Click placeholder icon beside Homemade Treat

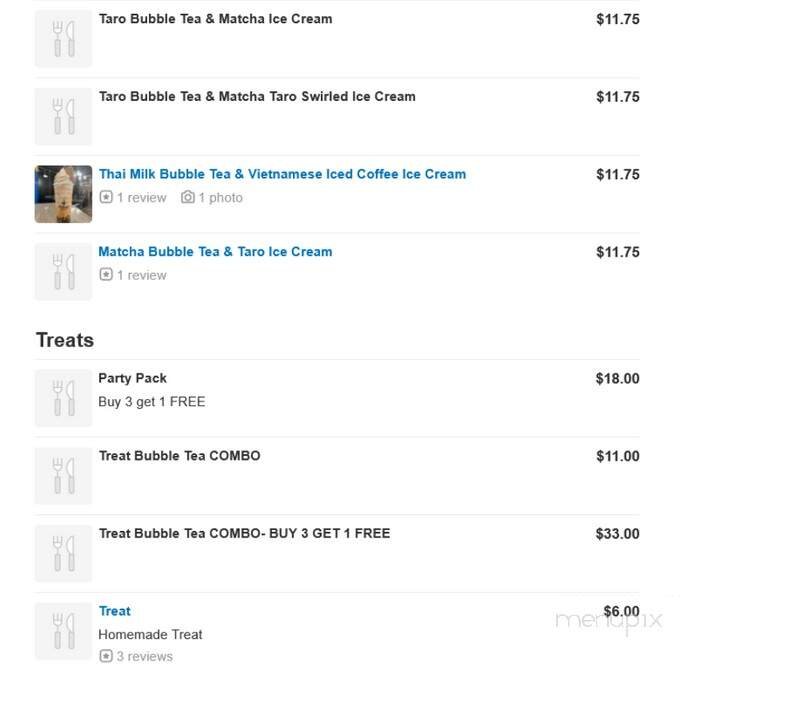63,631
